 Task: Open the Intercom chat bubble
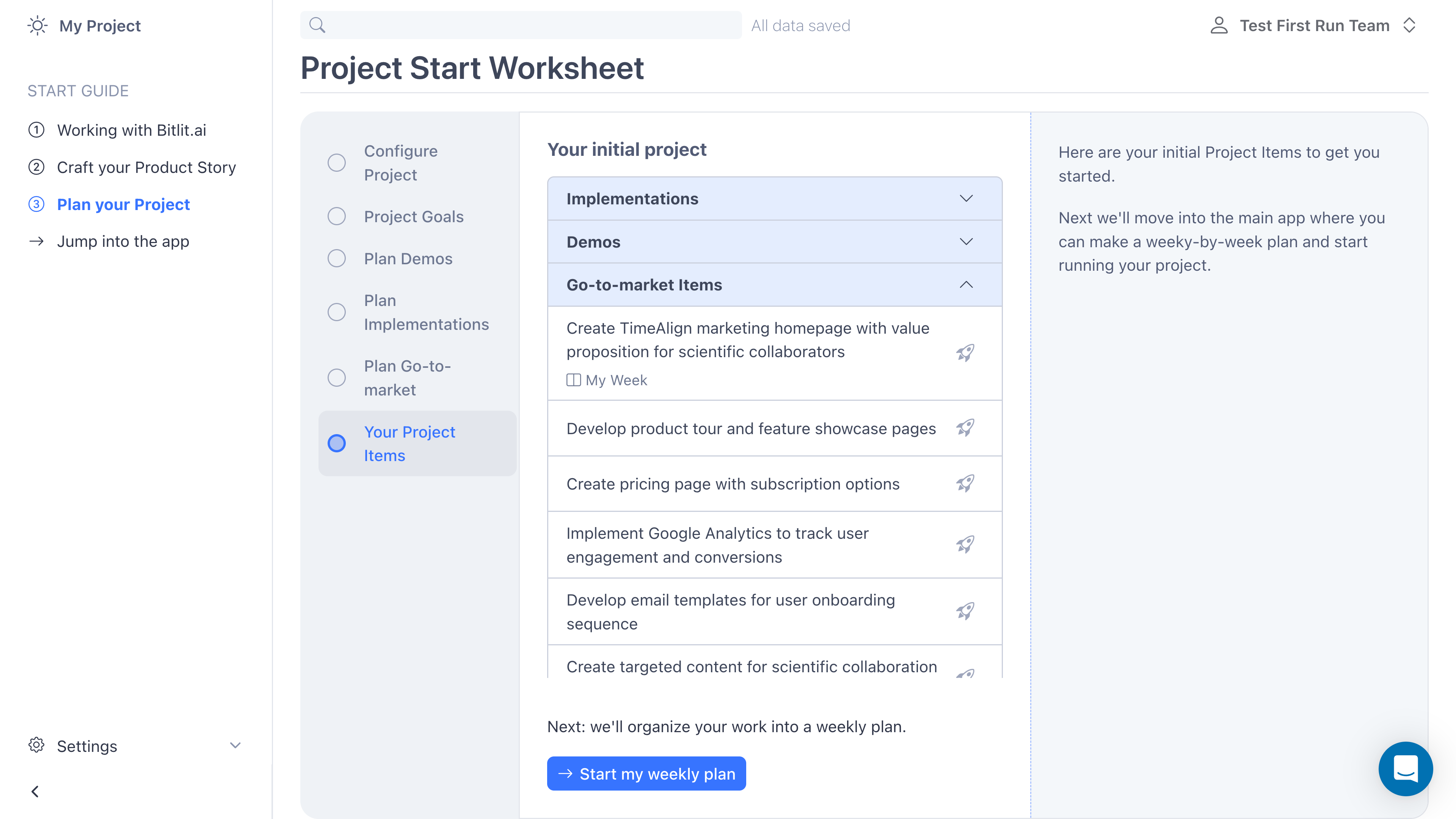point(1406,769)
